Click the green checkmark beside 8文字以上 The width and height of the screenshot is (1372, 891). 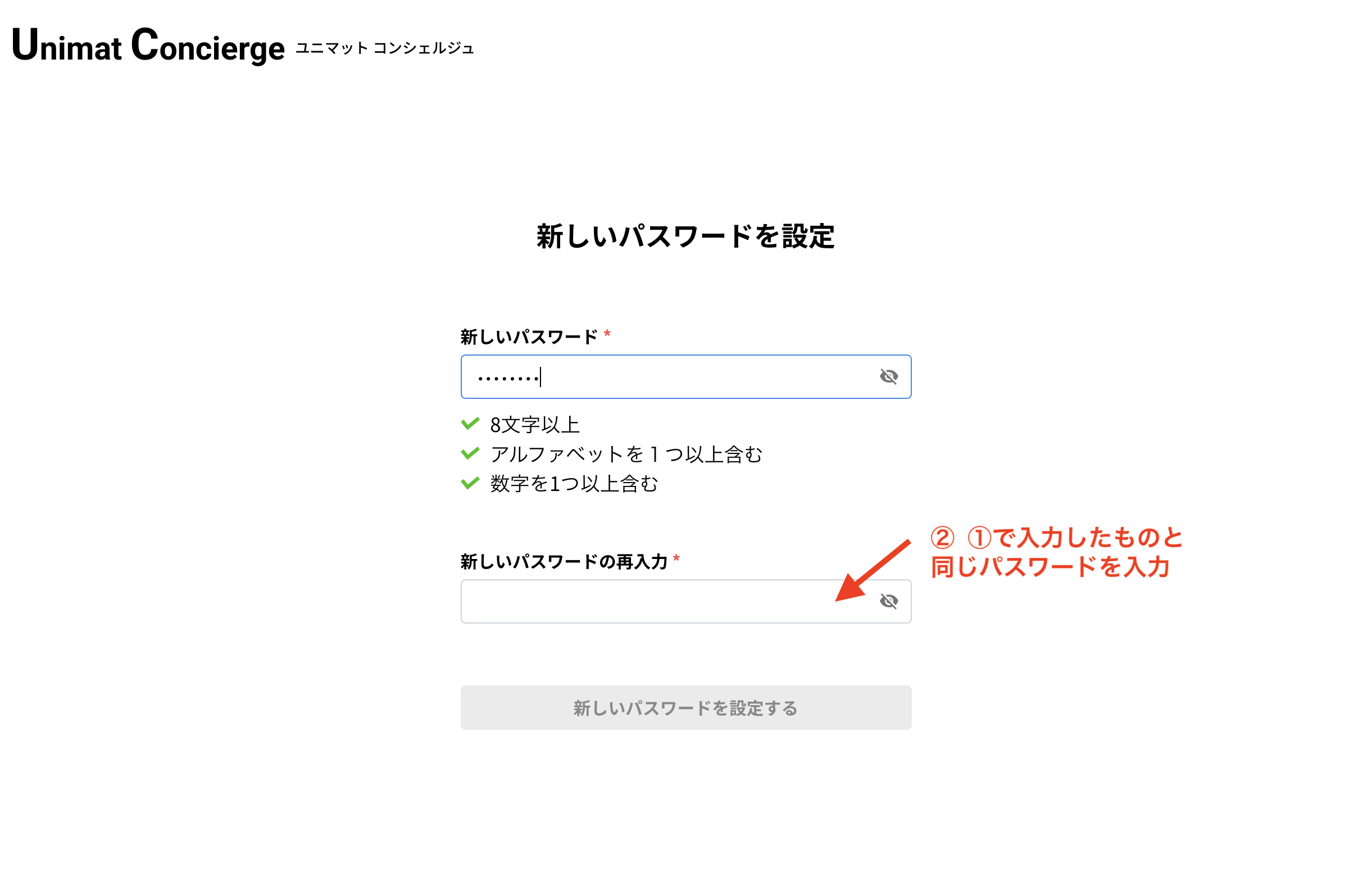[x=470, y=424]
